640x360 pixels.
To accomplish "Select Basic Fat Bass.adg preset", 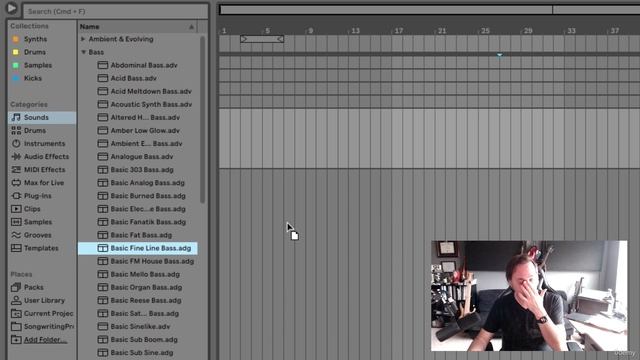I will (x=141, y=235).
